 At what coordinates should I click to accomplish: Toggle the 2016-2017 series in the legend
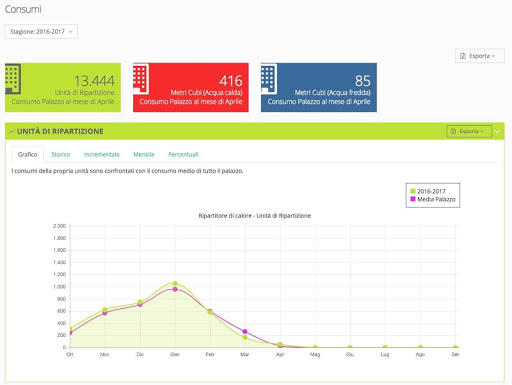[x=428, y=191]
